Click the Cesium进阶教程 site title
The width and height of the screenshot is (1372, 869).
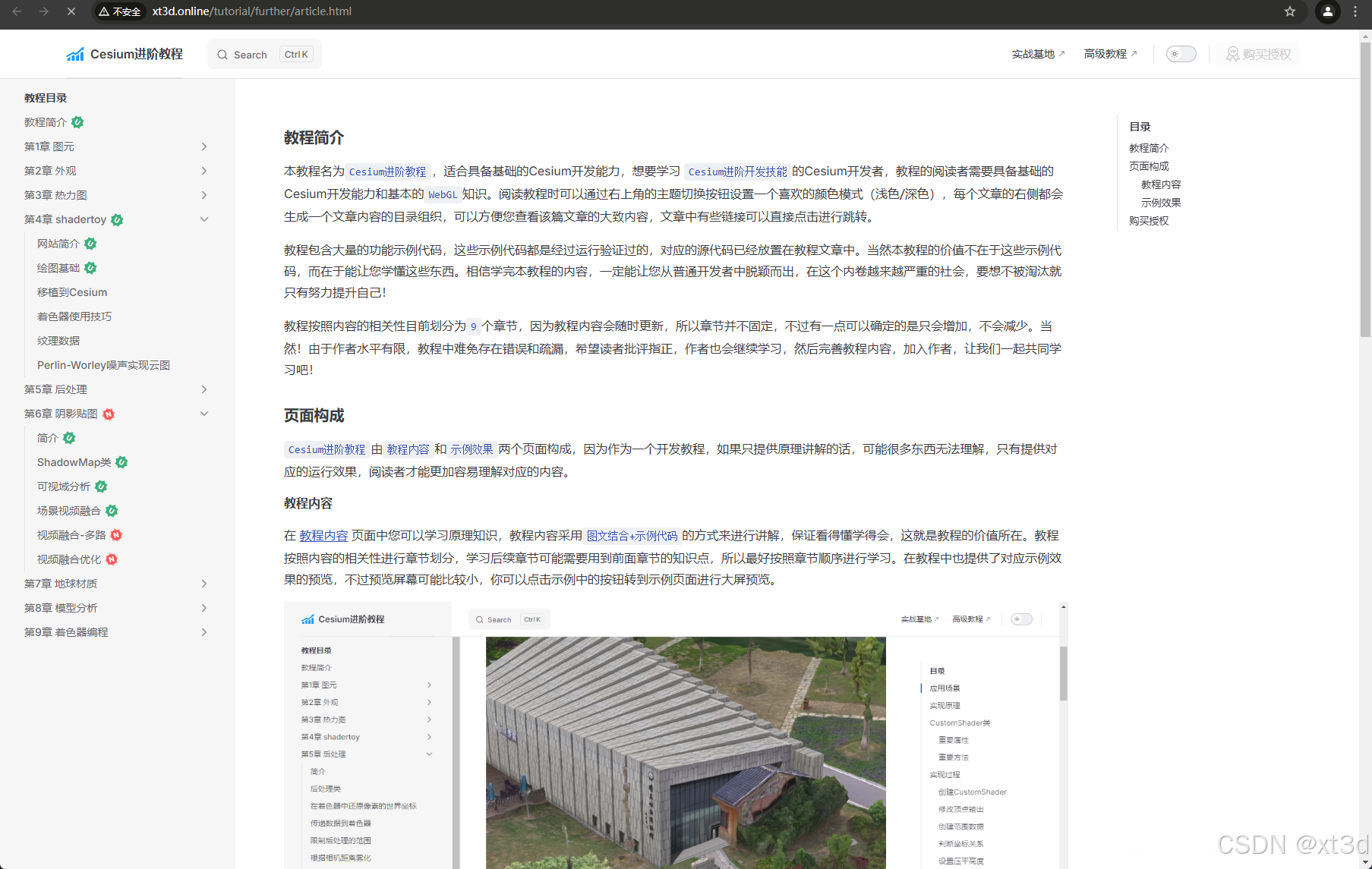(137, 55)
